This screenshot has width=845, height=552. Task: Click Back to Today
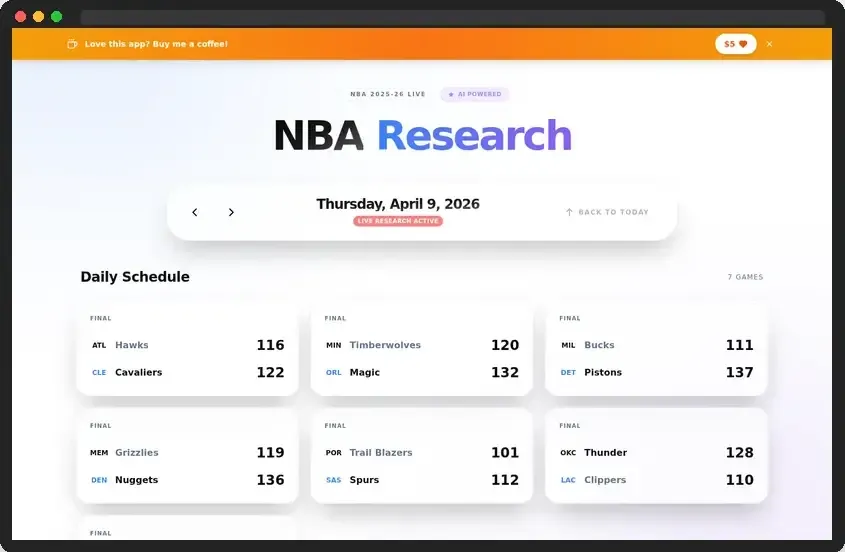607,212
